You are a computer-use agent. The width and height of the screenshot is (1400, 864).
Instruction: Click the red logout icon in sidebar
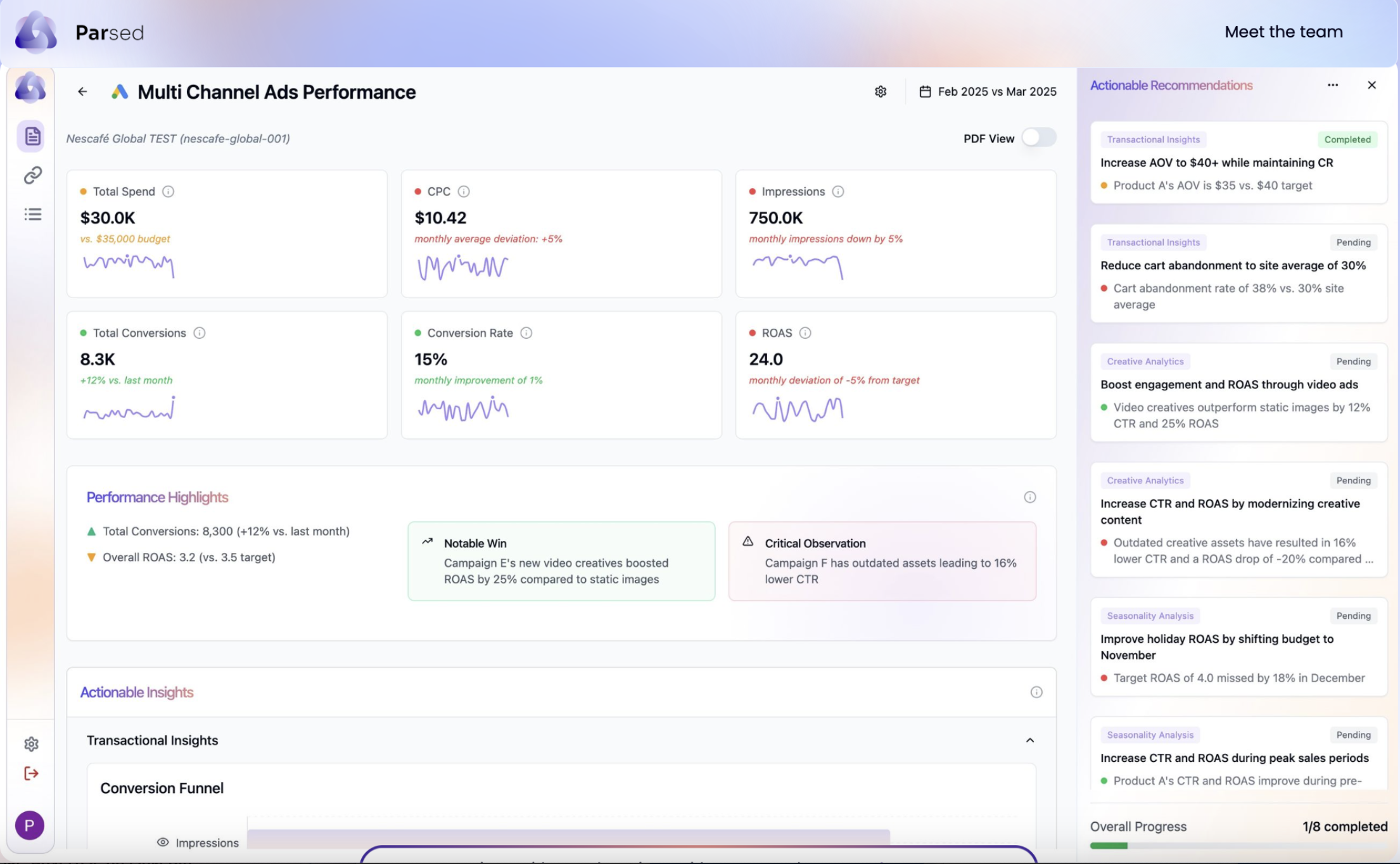[x=31, y=773]
